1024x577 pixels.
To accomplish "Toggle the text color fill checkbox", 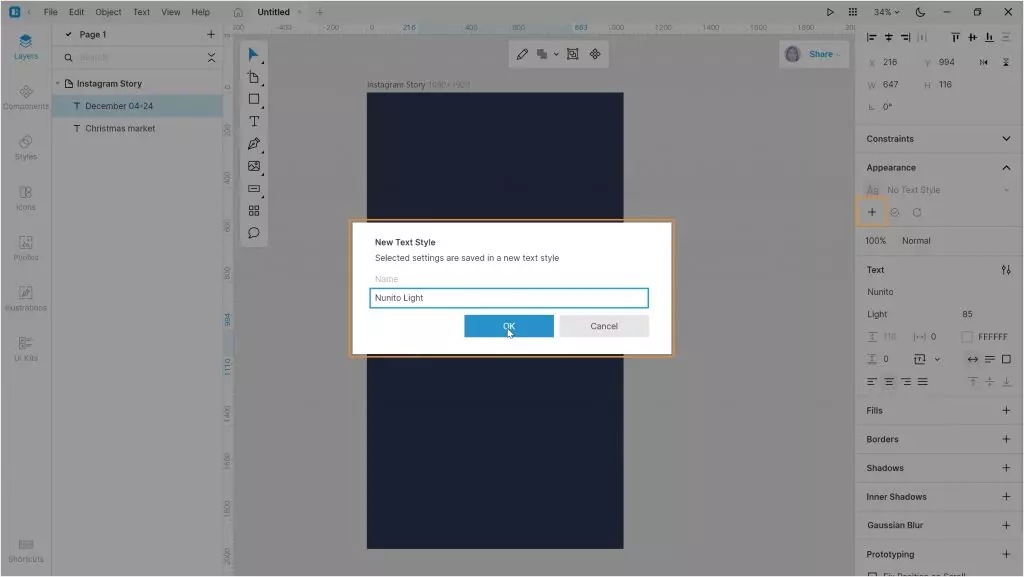I will click(966, 337).
